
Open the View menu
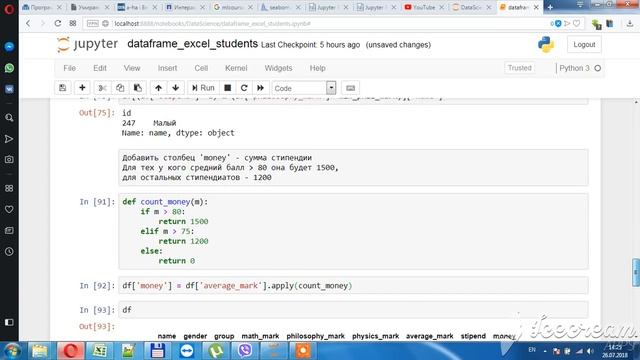[x=132, y=68]
